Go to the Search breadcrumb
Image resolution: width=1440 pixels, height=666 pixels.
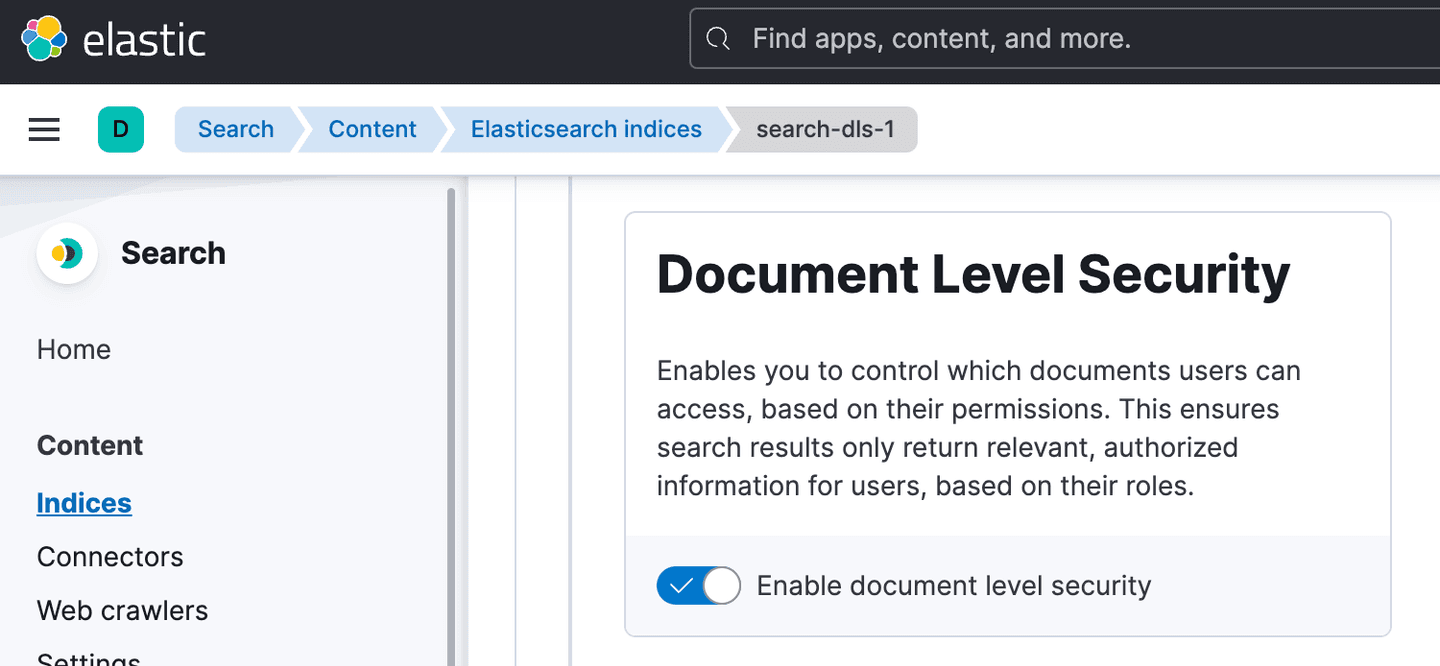235,130
